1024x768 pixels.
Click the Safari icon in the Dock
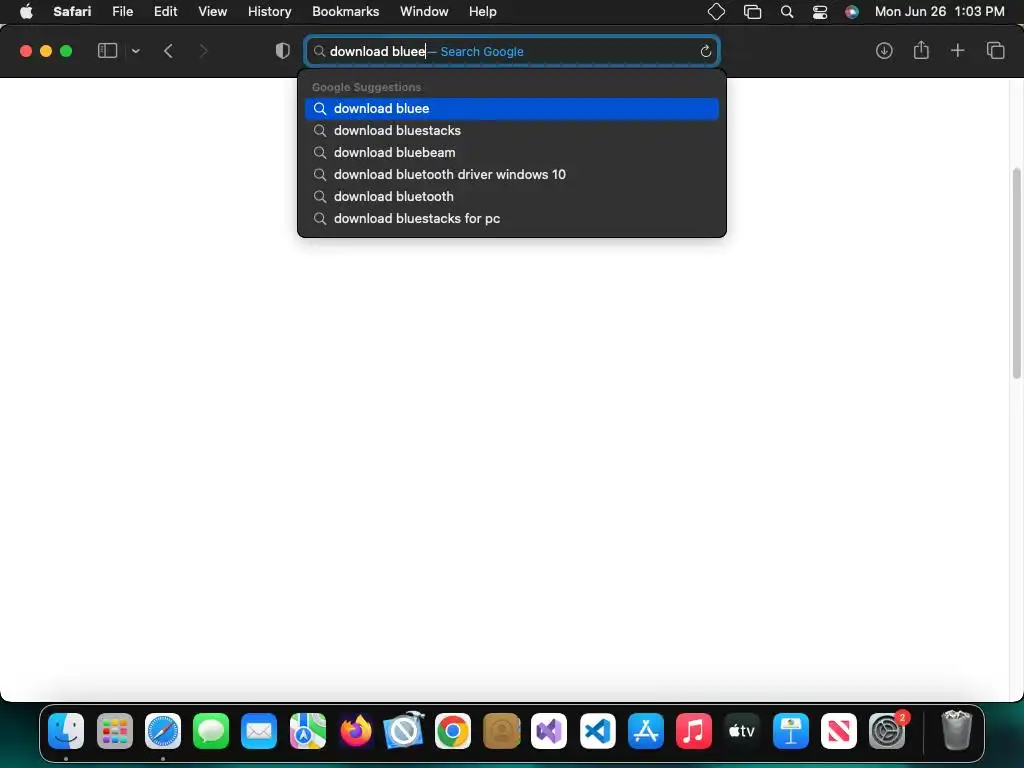163,731
